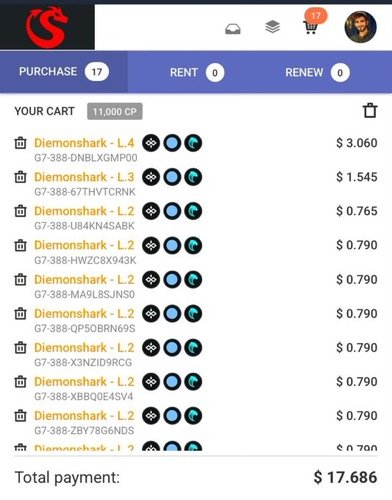Open the inbox tray icon
This screenshot has height=500, width=392.
click(x=233, y=29)
